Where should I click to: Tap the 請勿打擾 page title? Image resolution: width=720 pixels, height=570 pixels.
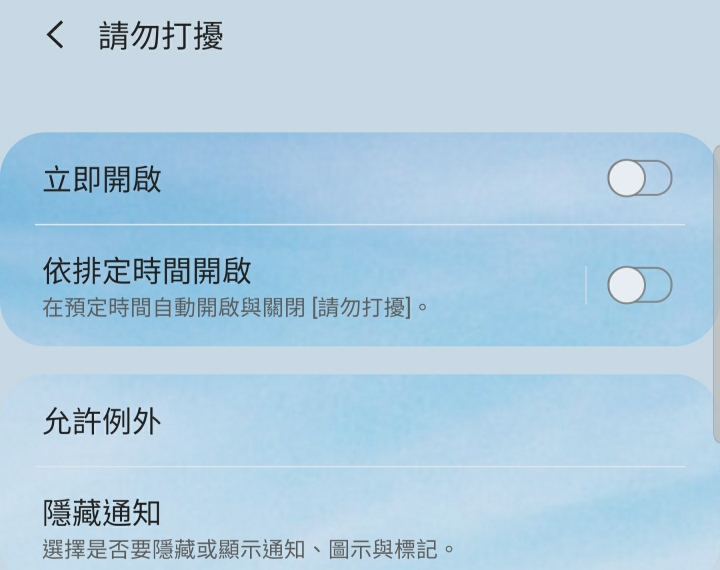point(161,36)
